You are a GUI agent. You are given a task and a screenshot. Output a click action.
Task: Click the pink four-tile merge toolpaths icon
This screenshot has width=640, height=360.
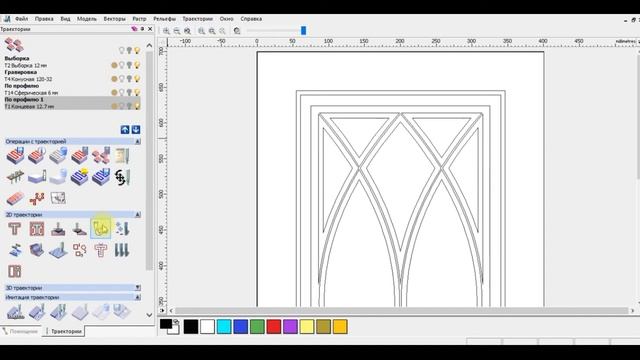point(100,156)
